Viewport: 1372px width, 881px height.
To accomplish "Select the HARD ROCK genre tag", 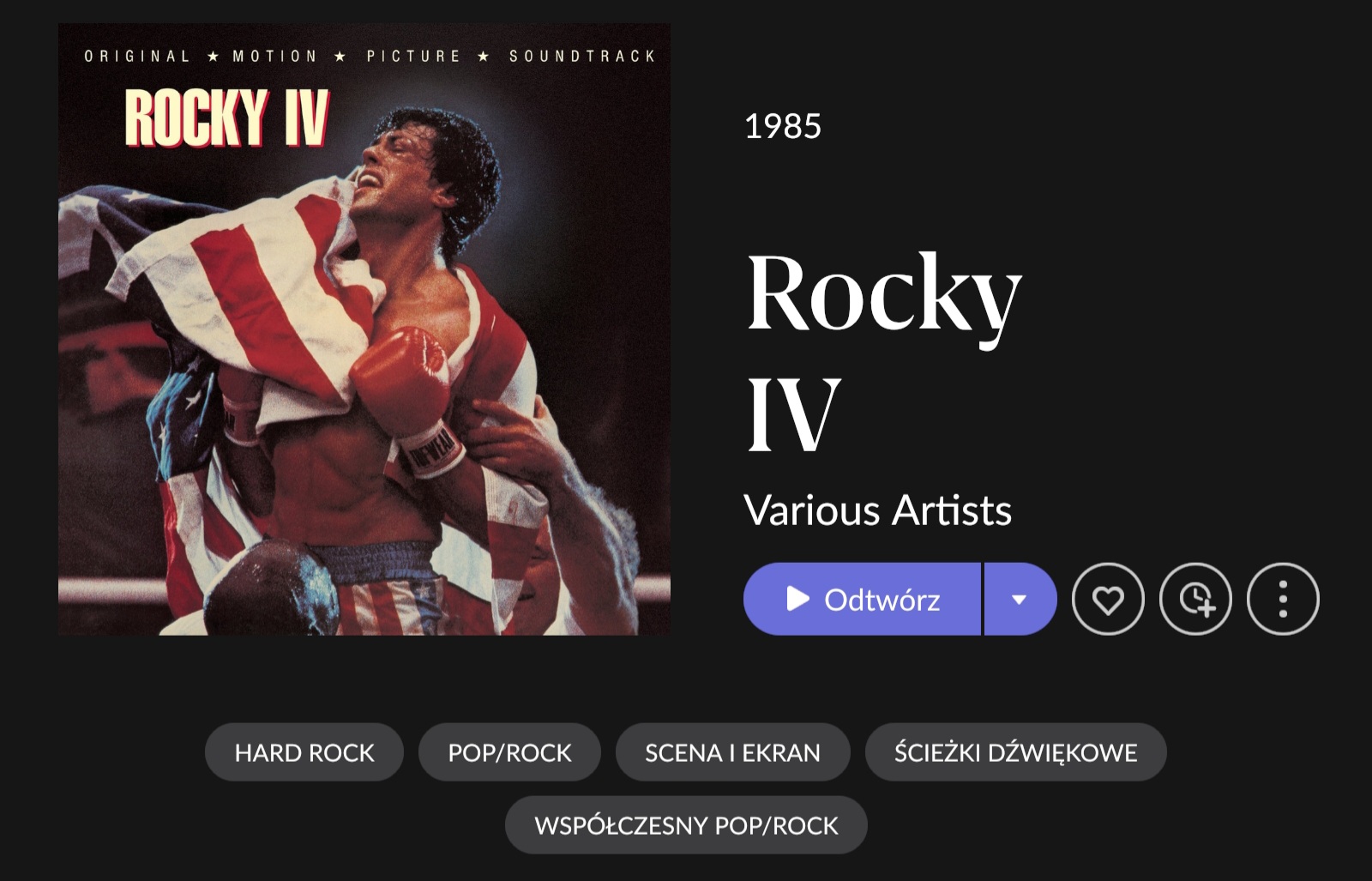I will [304, 752].
